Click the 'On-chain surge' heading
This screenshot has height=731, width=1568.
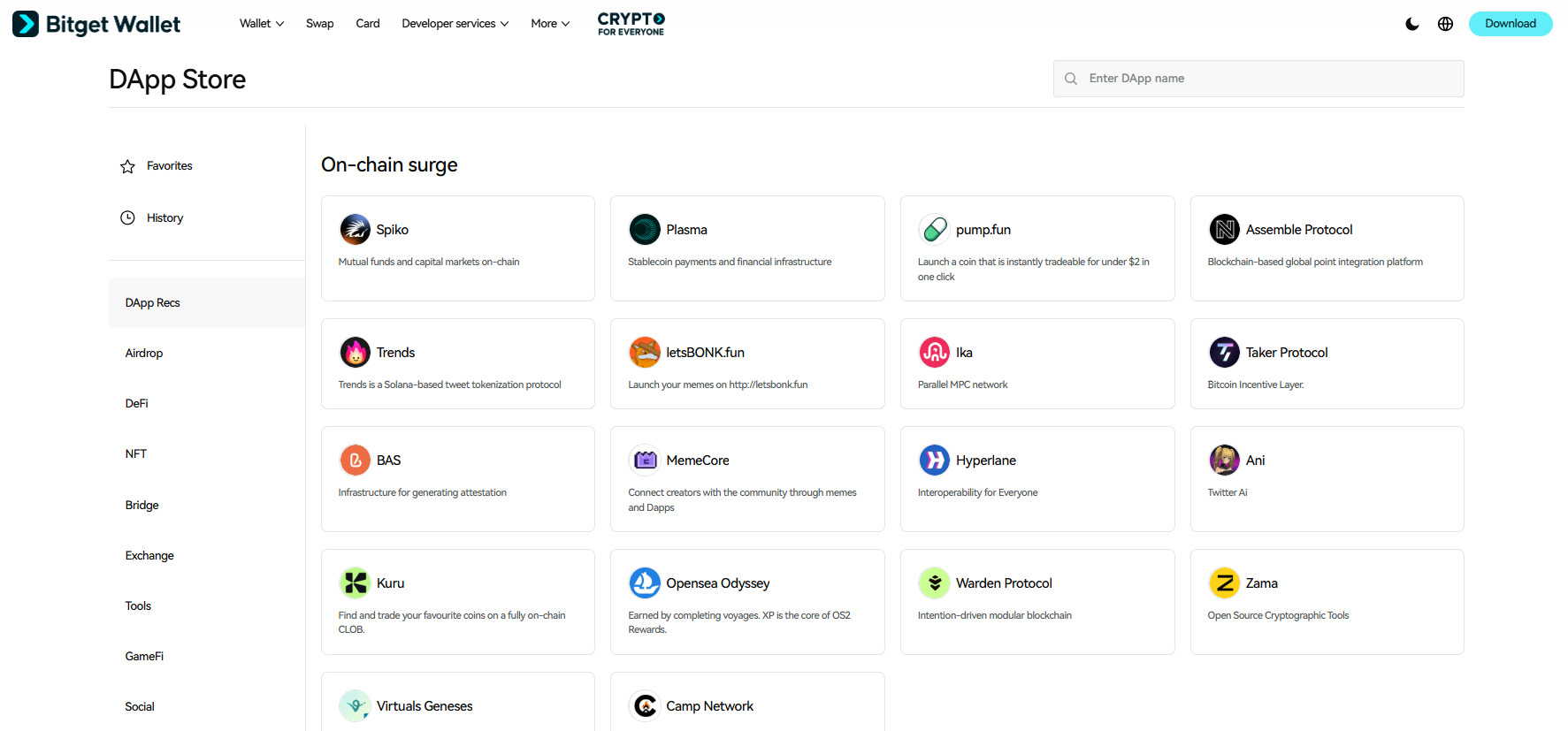coord(389,165)
